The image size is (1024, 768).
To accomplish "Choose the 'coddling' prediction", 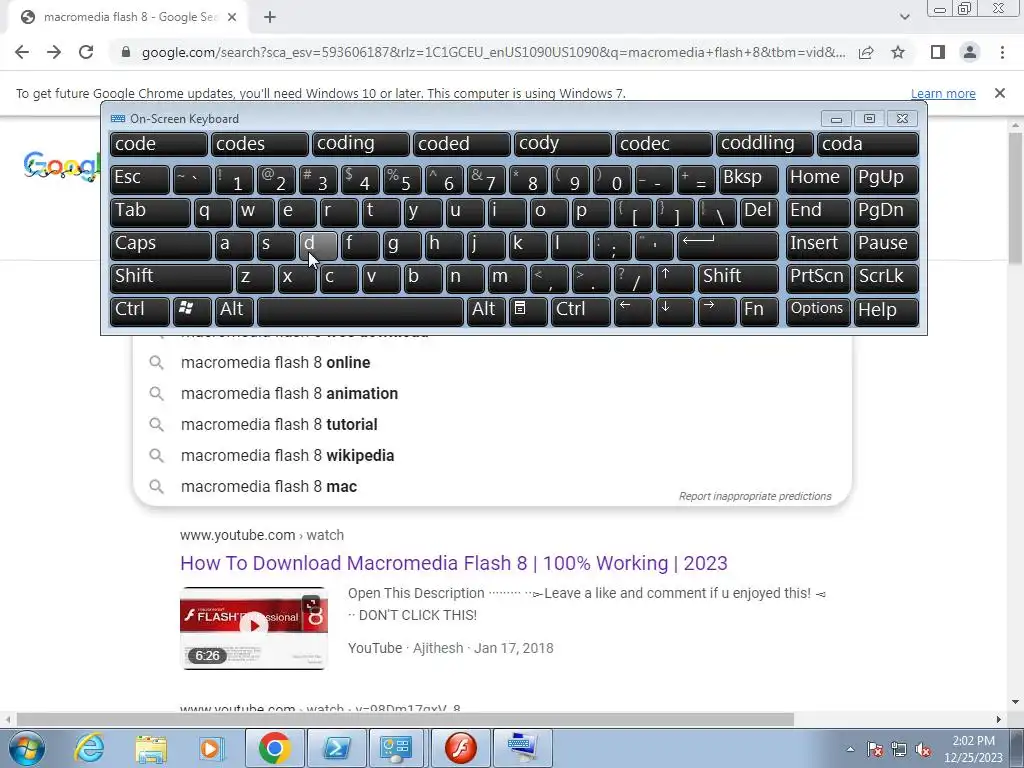I will click(x=764, y=144).
